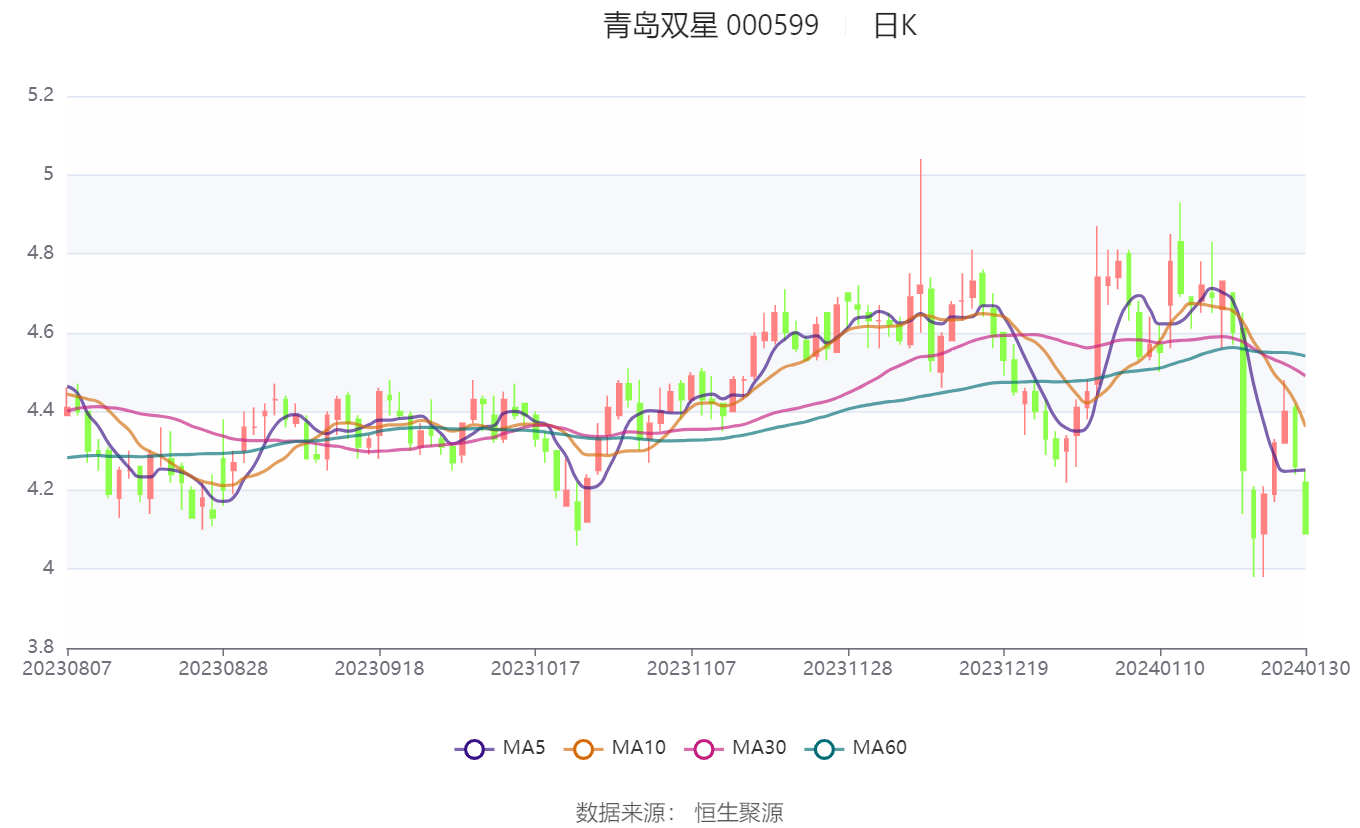The width and height of the screenshot is (1360, 828).
Task: Click the y-axis value 3.8
Action: [x=41, y=647]
